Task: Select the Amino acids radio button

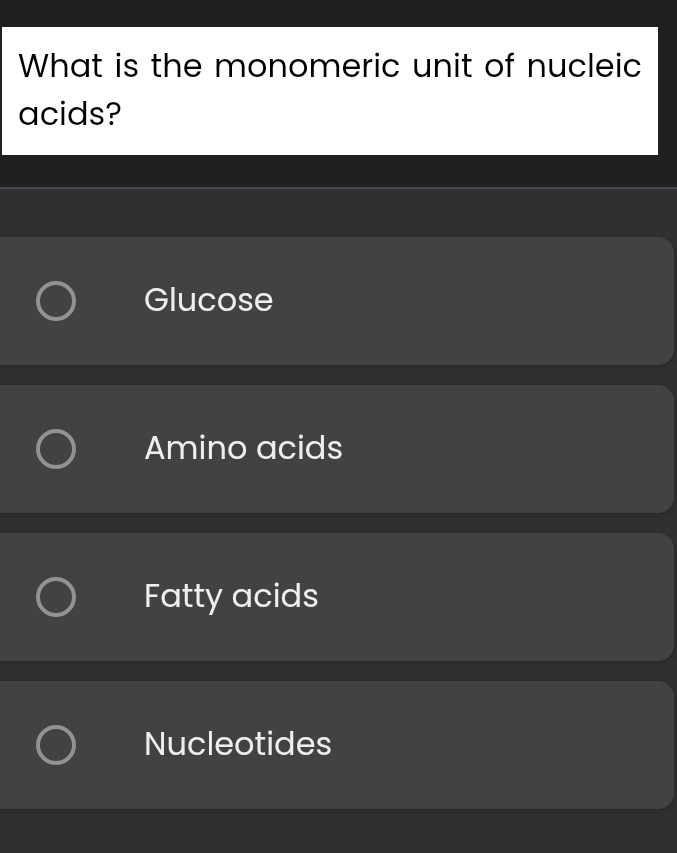Action: [x=56, y=448]
